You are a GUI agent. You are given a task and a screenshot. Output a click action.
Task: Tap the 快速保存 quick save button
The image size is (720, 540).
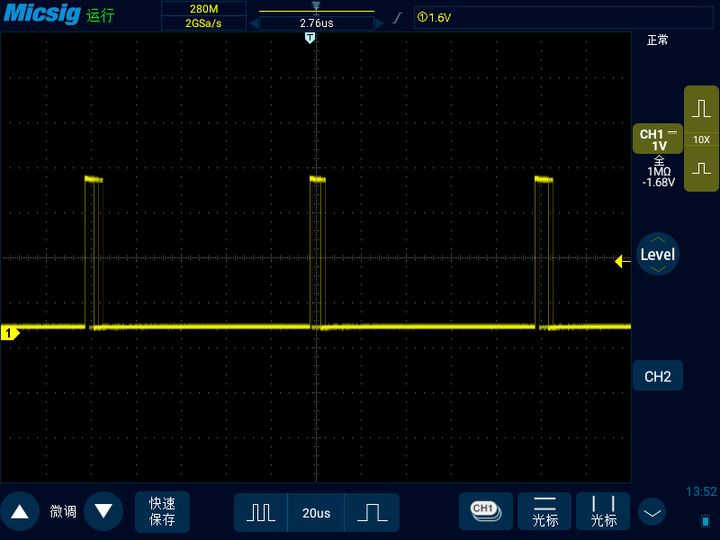162,512
